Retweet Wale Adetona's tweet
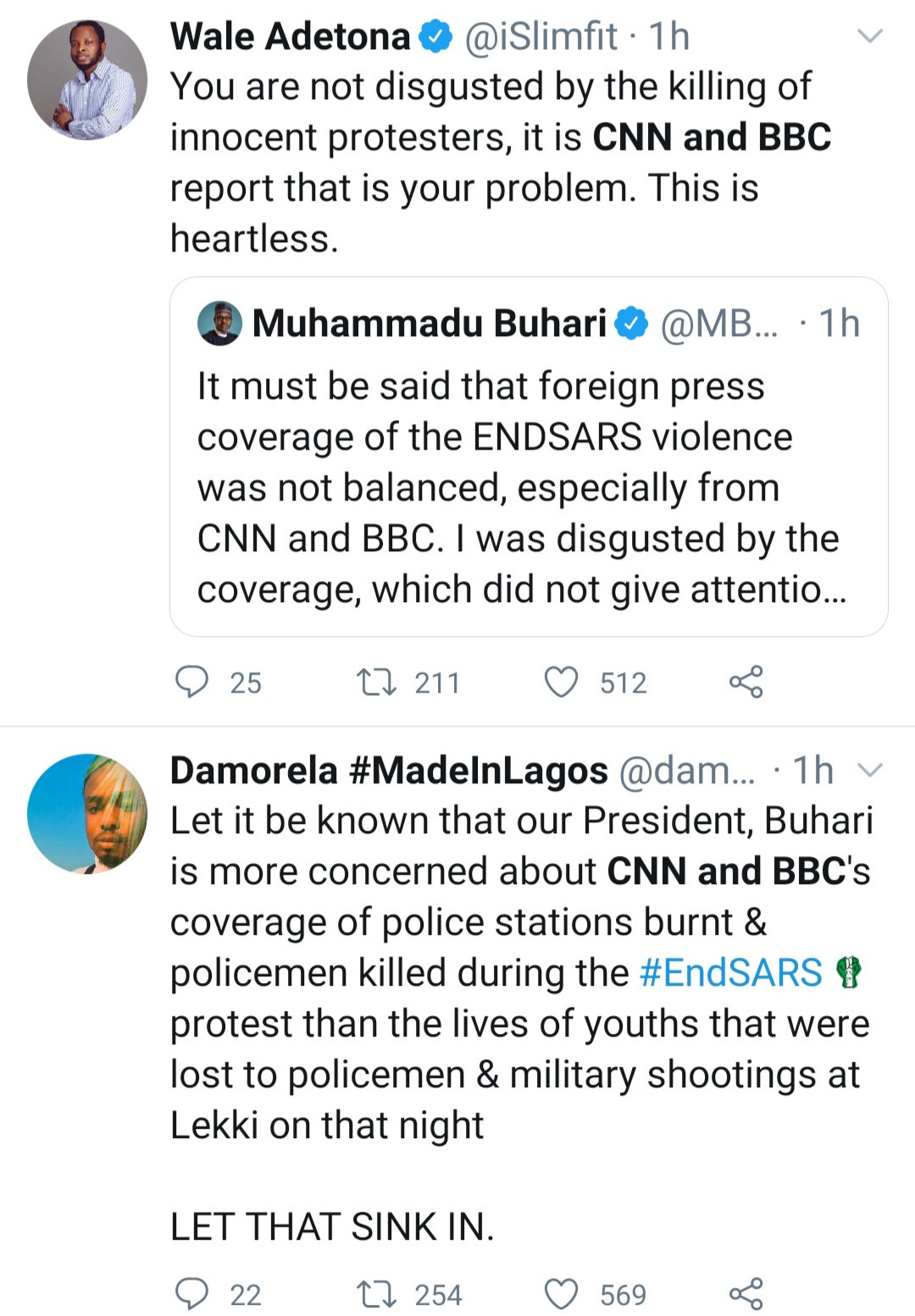This screenshot has height=1316, width=915. [x=376, y=682]
